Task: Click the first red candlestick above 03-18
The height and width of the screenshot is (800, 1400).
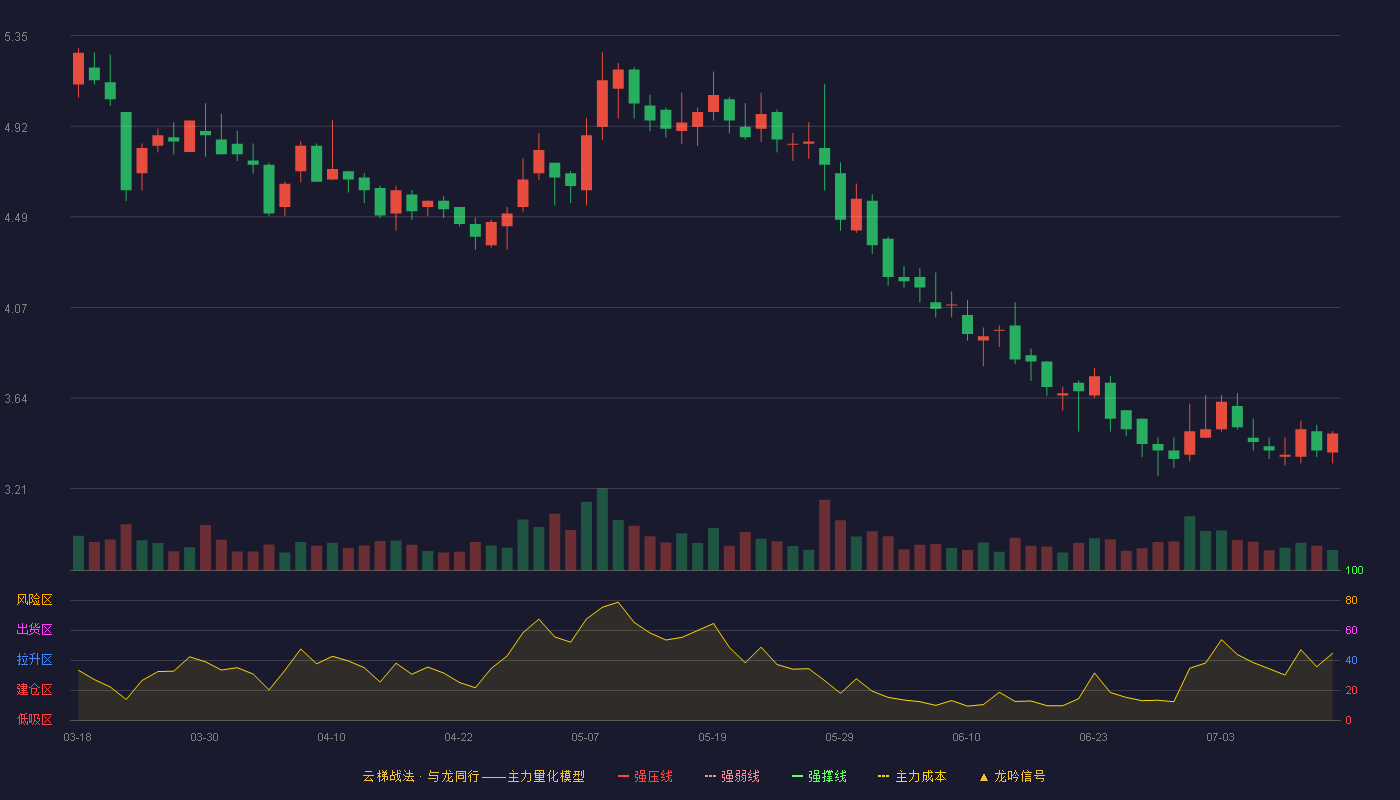Action: (78, 69)
